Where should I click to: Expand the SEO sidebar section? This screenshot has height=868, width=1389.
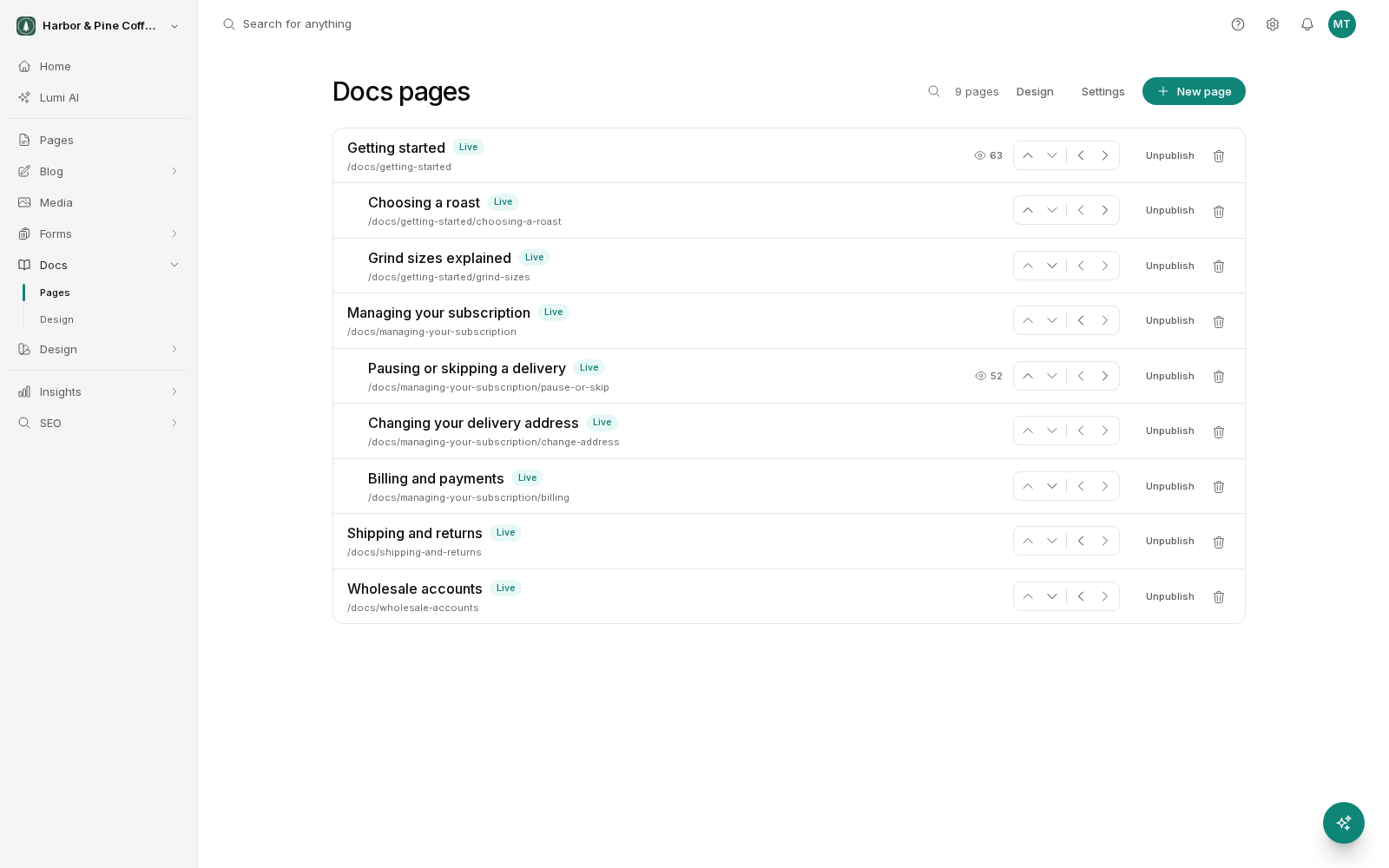pos(174,423)
